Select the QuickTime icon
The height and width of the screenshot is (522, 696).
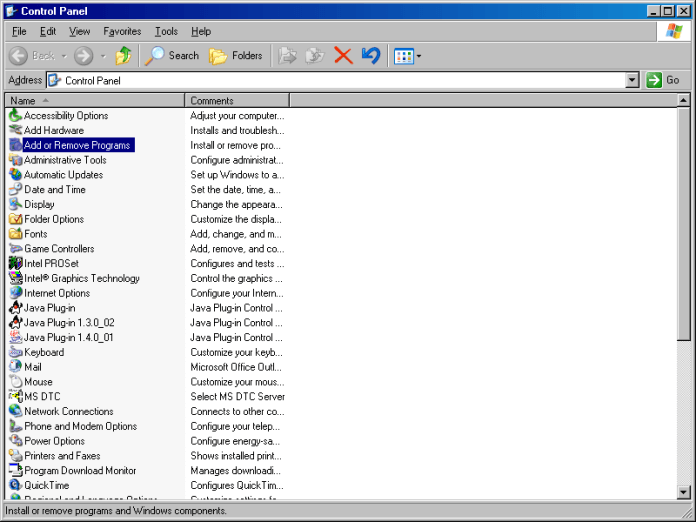pos(16,485)
